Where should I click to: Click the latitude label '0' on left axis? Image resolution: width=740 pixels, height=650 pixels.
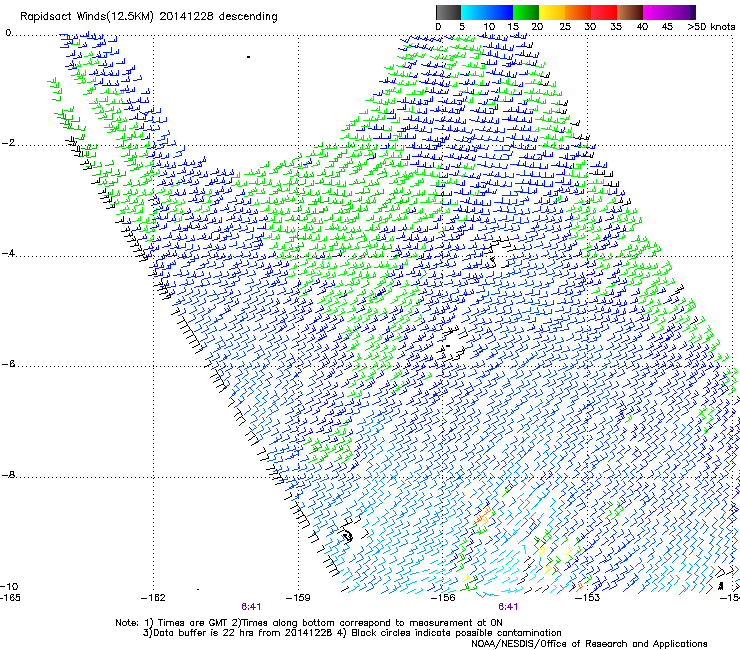click(8, 33)
